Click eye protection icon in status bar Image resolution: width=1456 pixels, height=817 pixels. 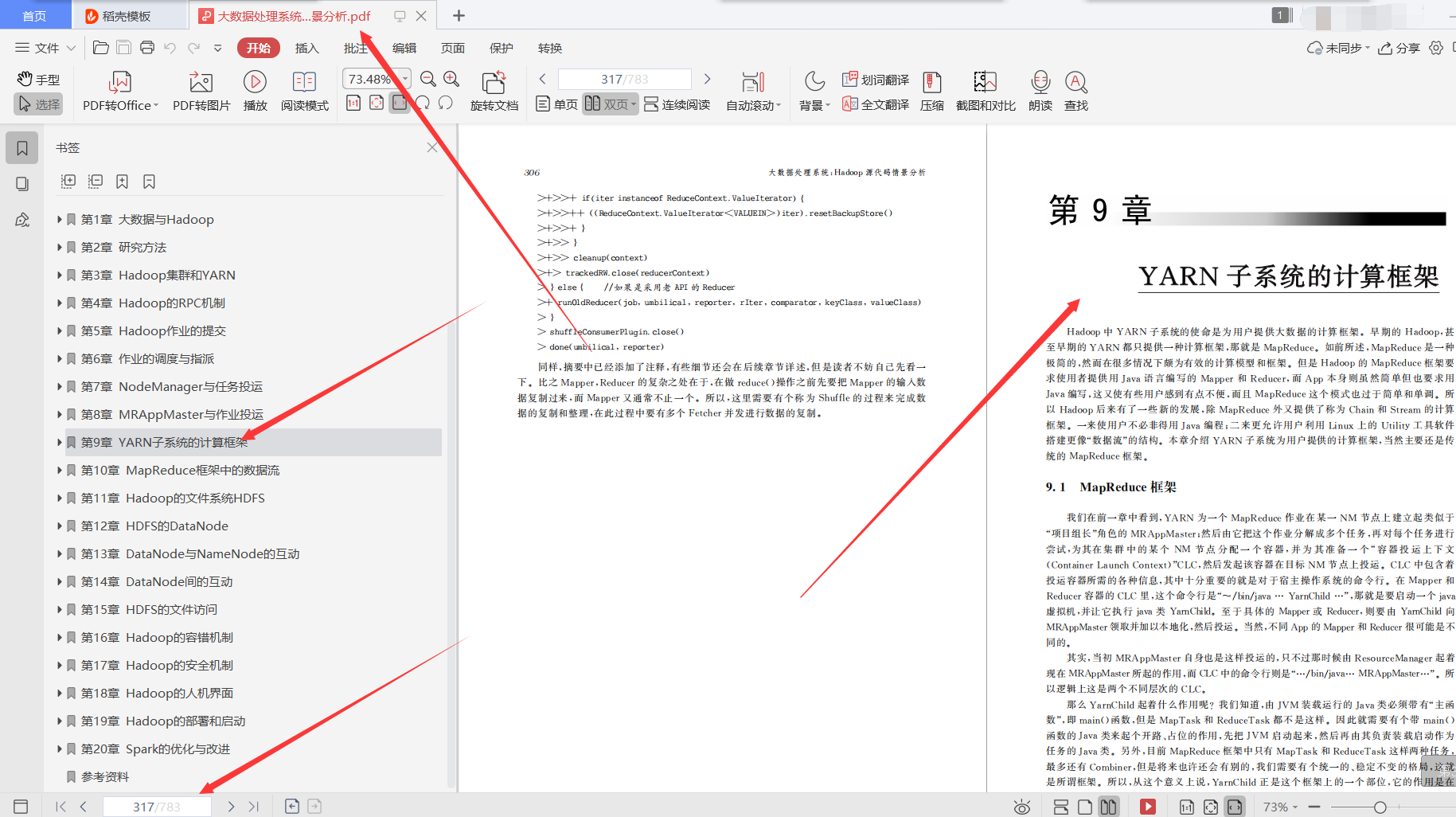[1022, 807]
